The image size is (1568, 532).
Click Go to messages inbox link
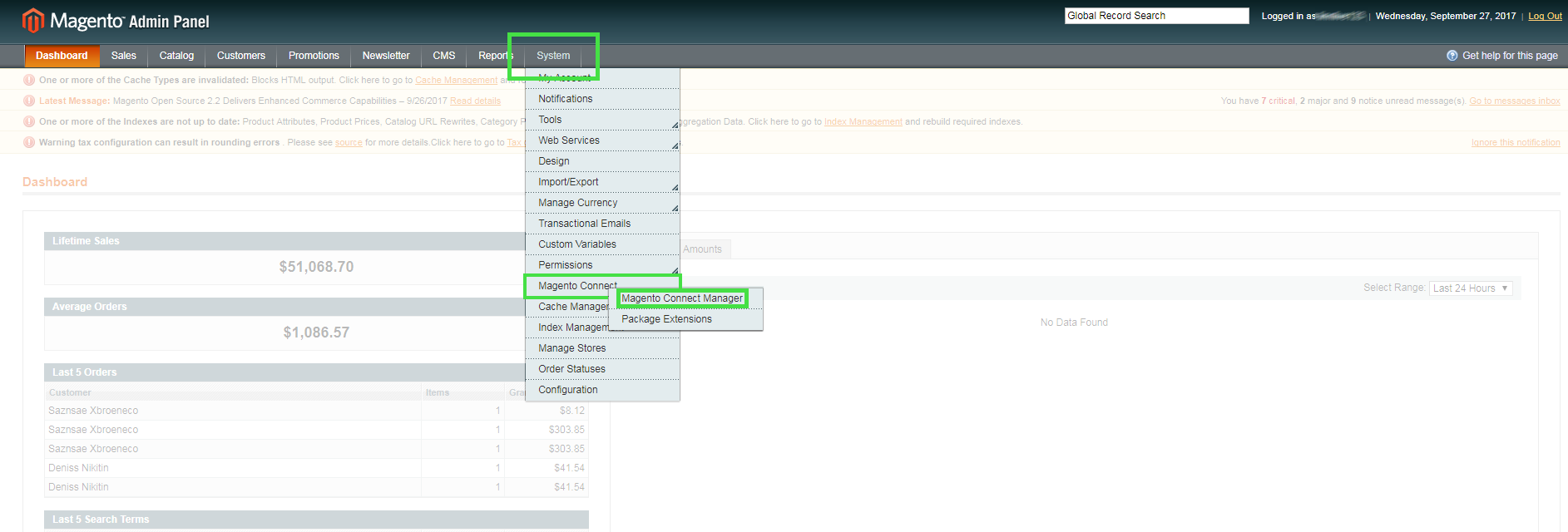1514,101
